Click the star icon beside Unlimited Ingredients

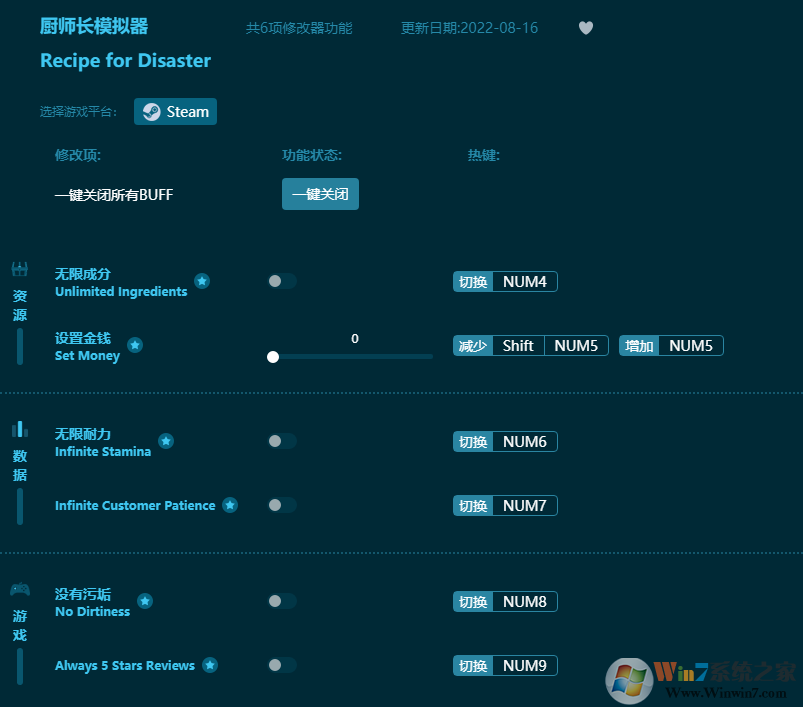tap(202, 281)
